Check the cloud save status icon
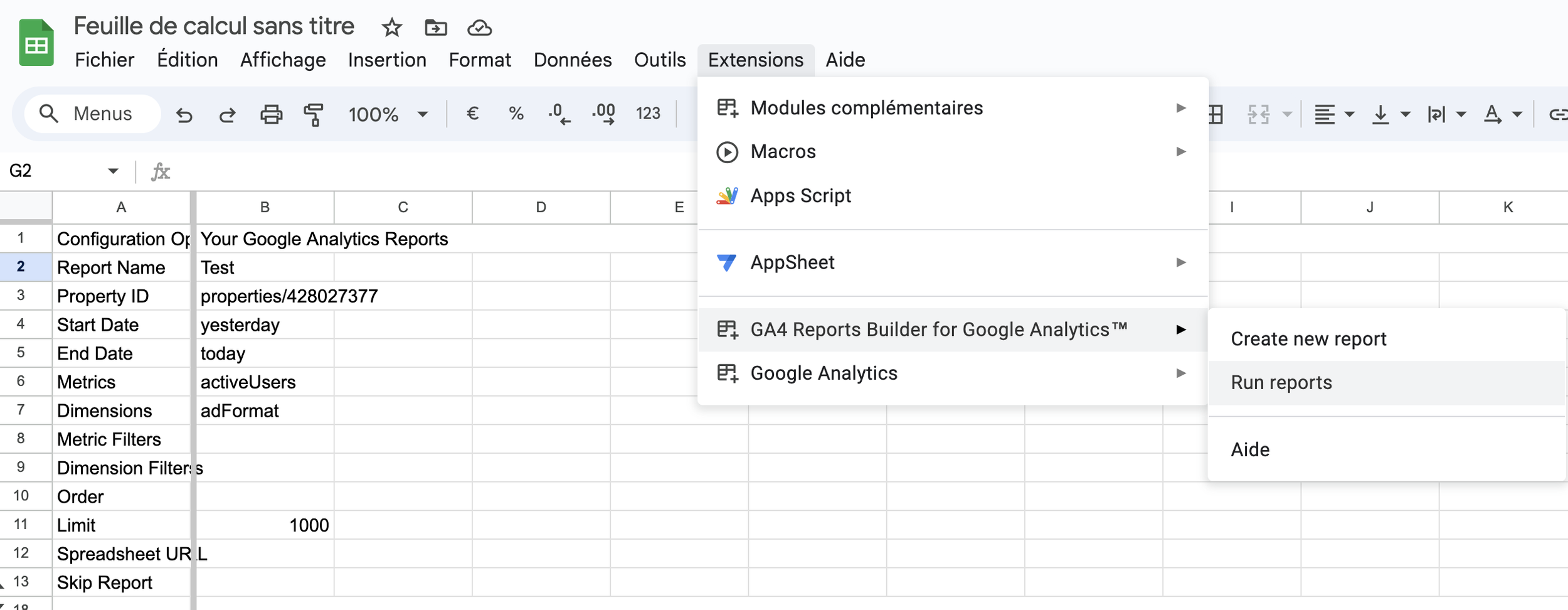This screenshot has height=610, width=1568. (x=480, y=28)
